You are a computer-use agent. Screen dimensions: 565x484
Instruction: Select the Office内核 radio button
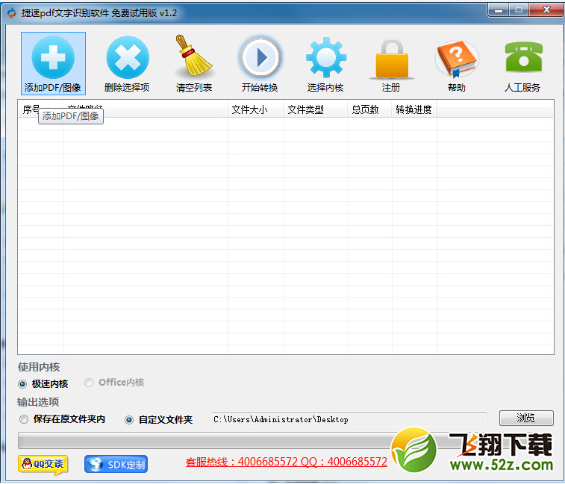point(89,382)
